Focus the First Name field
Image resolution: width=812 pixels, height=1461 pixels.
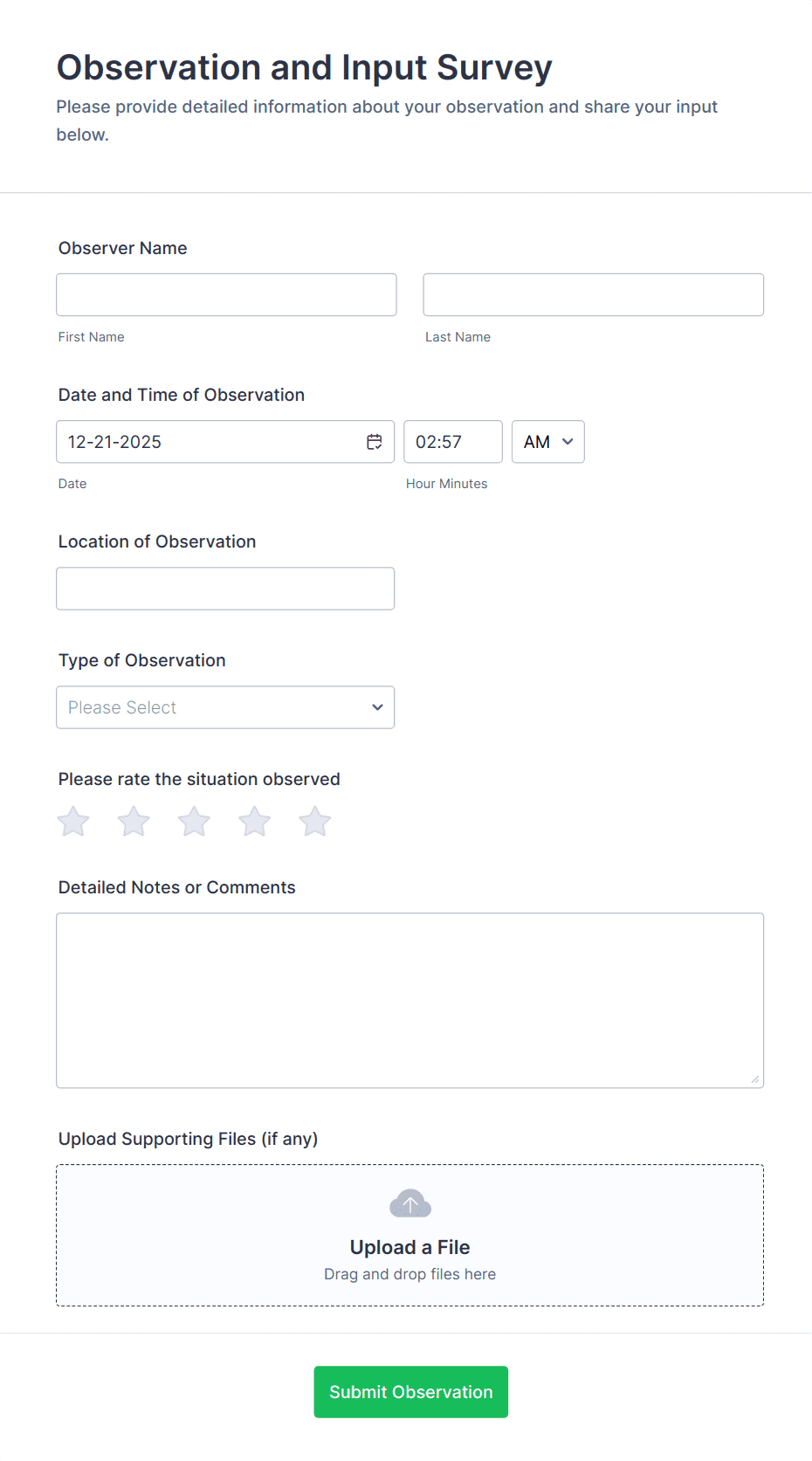226,295
